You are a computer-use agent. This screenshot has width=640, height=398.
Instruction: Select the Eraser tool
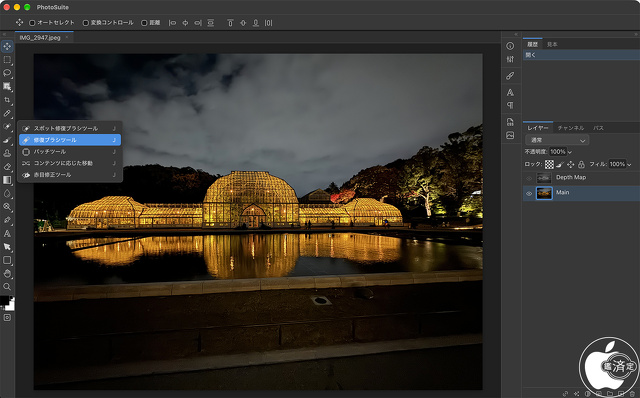7,167
